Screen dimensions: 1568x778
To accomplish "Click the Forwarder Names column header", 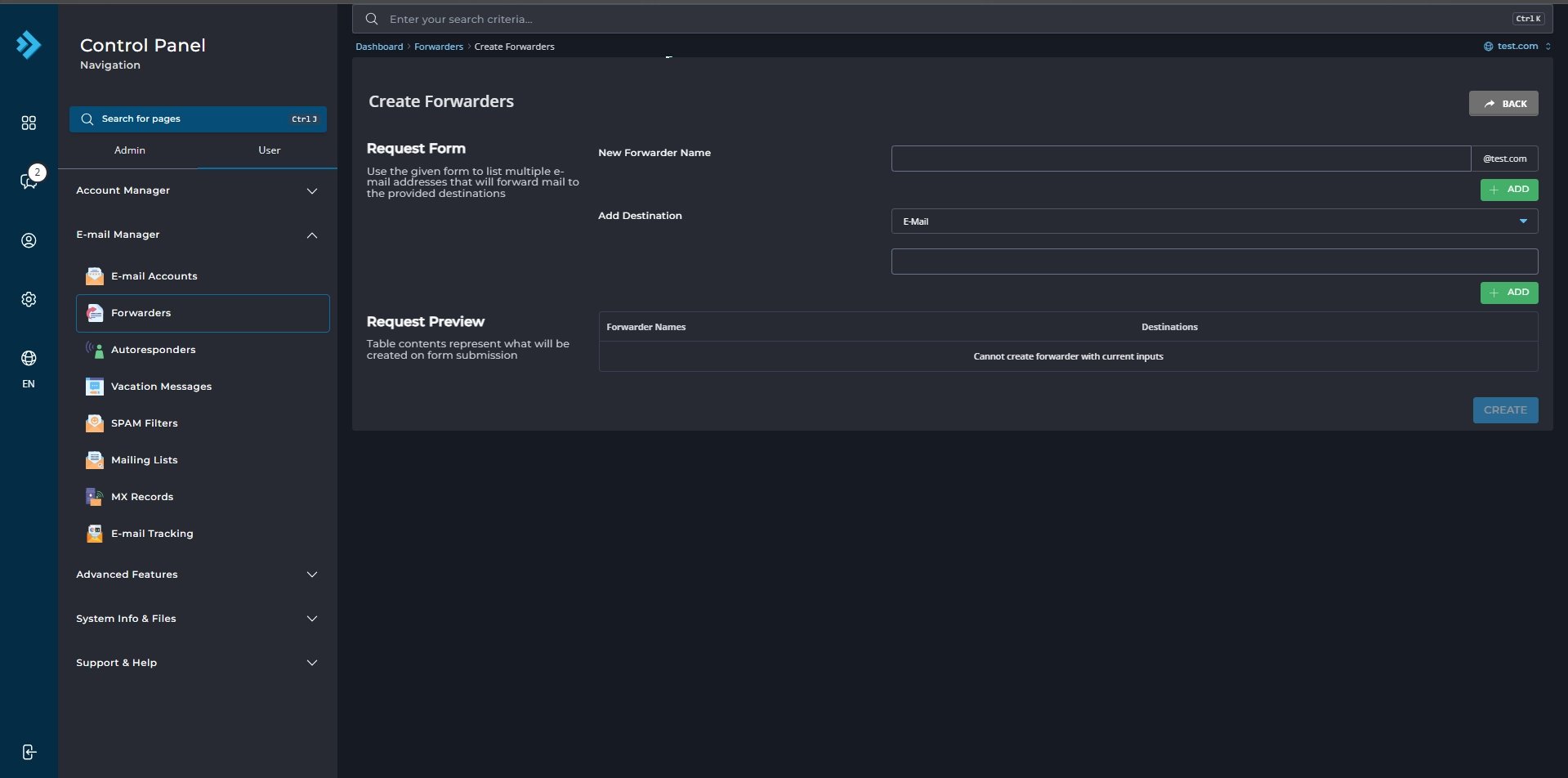I will pos(646,327).
